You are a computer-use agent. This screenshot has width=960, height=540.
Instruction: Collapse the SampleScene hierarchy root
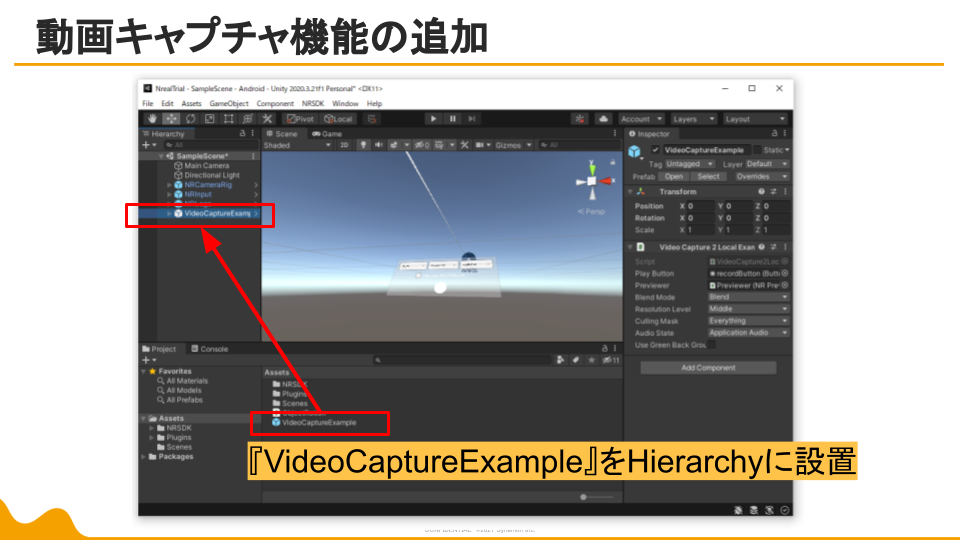coord(161,156)
